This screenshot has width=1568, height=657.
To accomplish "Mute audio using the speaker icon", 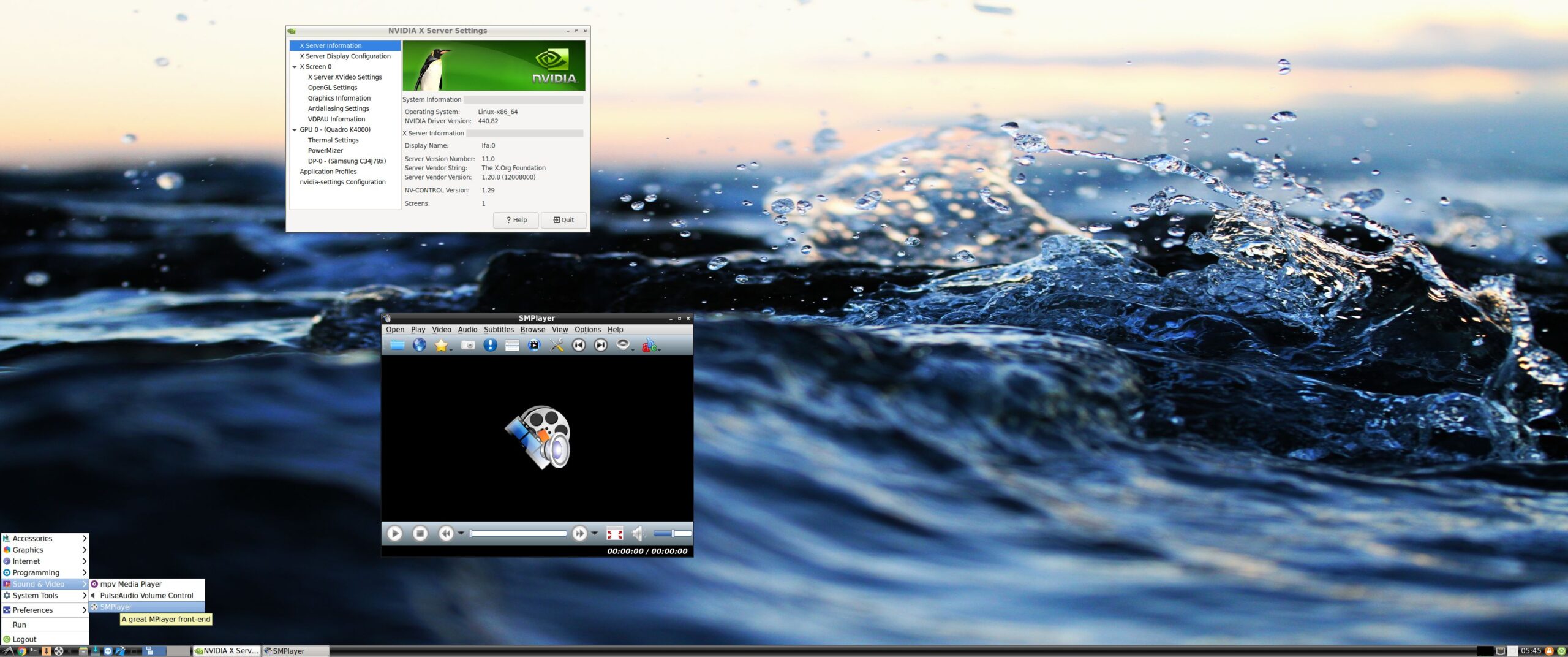I will (639, 533).
